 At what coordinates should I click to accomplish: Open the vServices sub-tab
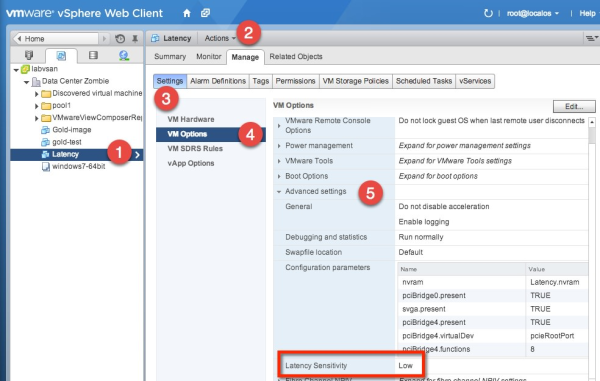(x=475, y=81)
